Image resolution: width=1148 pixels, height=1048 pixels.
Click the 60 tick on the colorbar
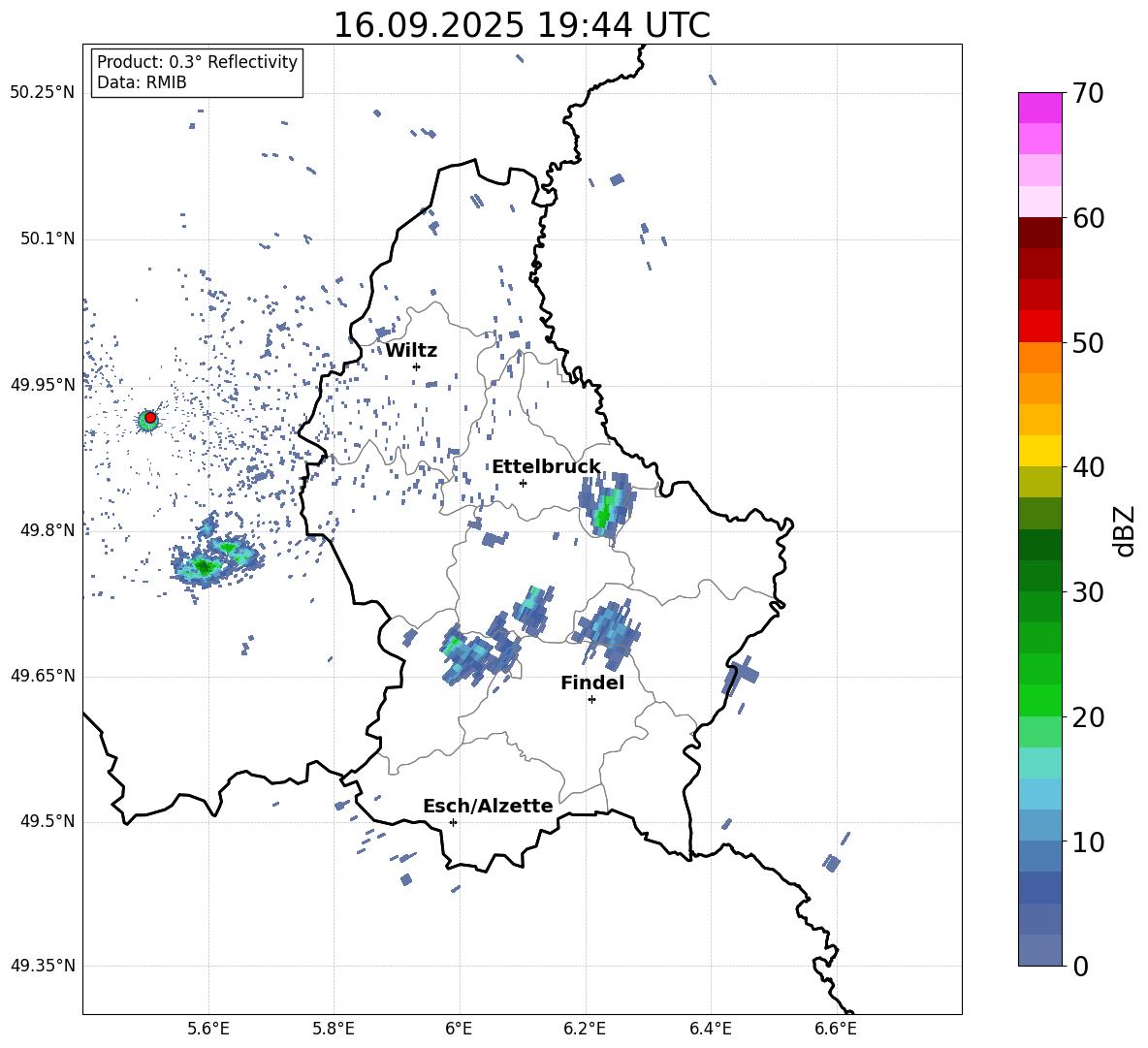1088,218
